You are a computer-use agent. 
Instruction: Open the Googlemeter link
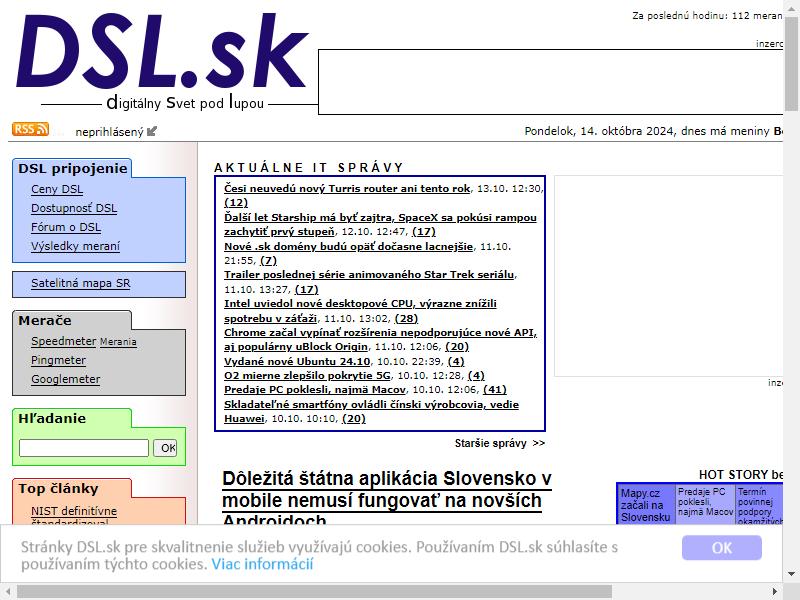[65, 379]
